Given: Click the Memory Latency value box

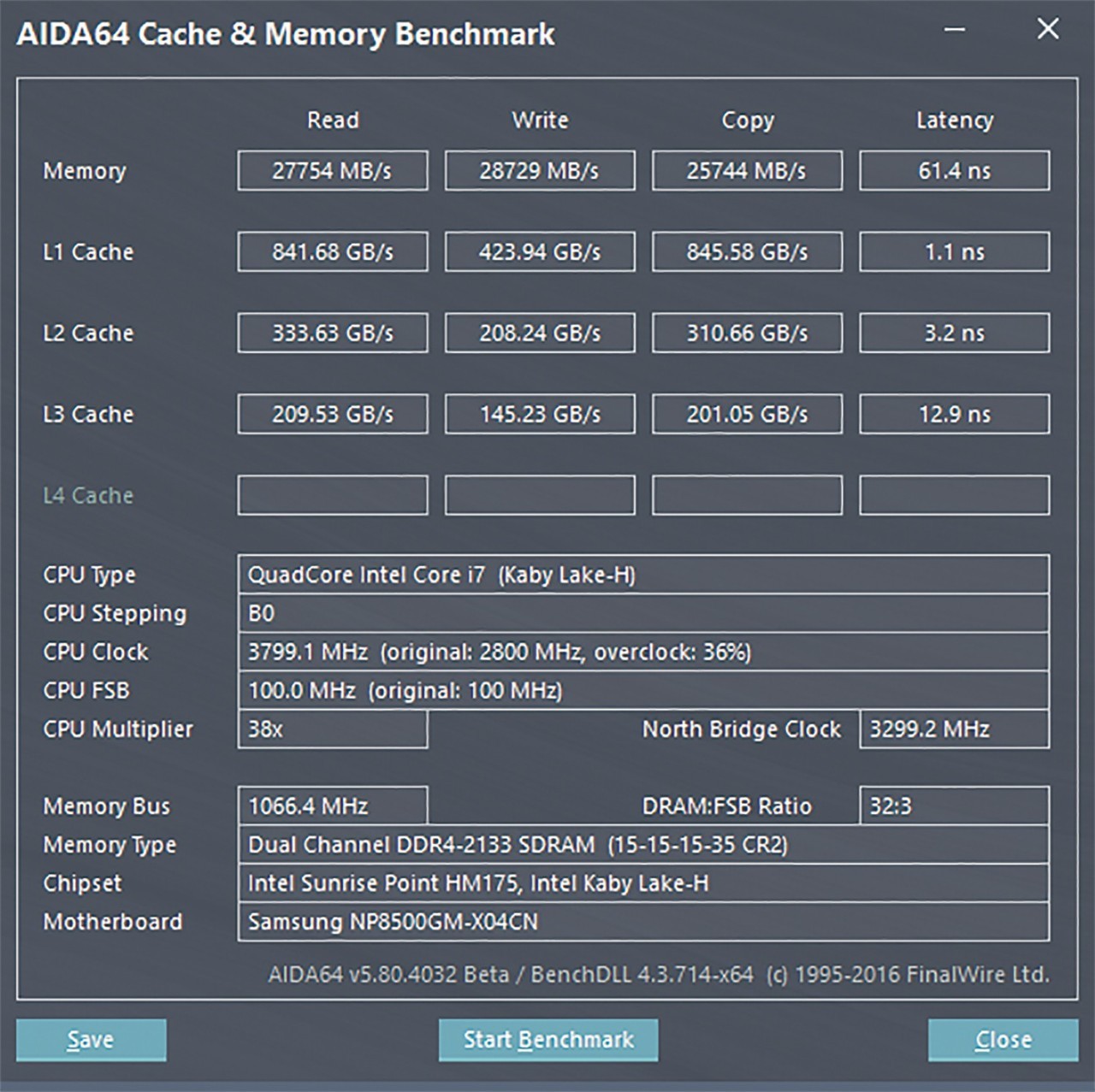Looking at the screenshot, I should [954, 171].
